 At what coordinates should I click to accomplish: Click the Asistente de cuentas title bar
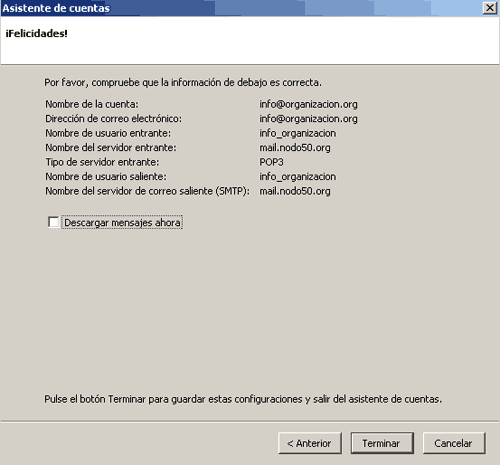click(x=233, y=8)
